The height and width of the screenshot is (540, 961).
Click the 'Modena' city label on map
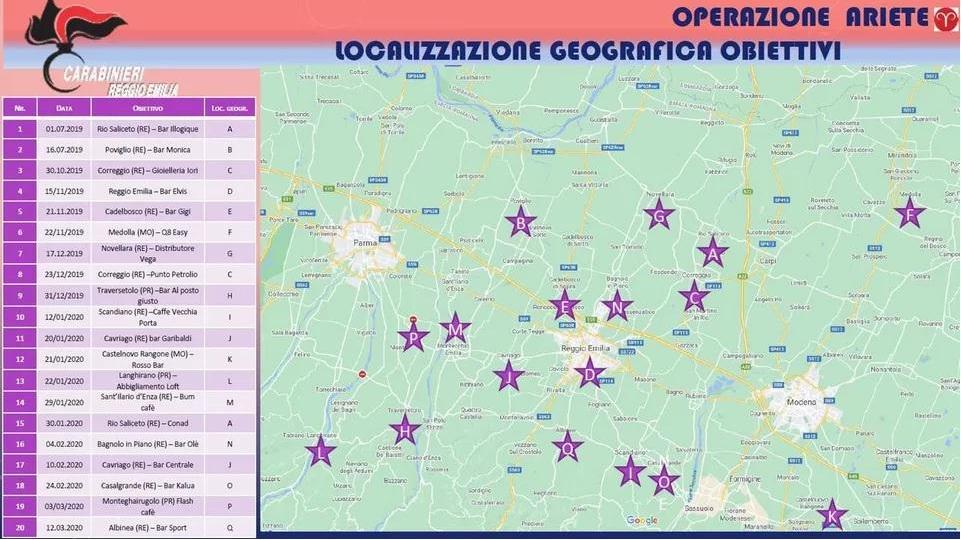tap(802, 402)
